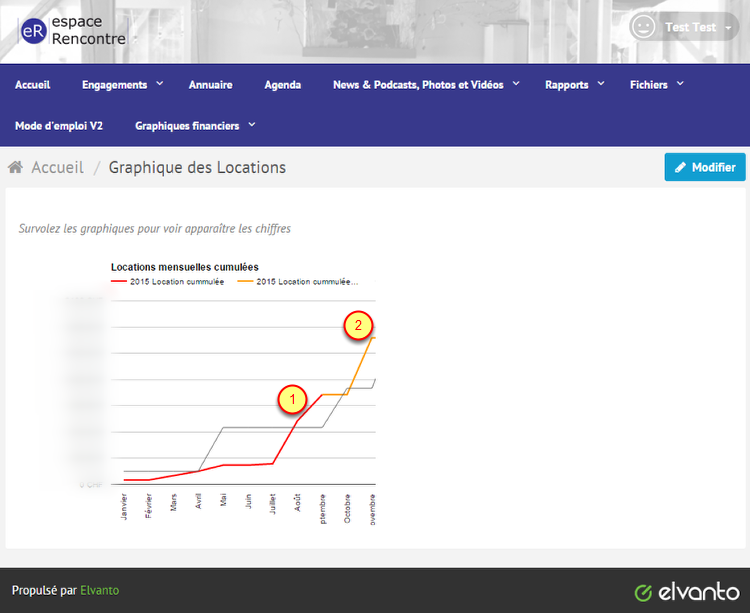Expand News & Podcasts, Photos et Vidéos menu
This screenshot has height=613, width=750.
tap(426, 85)
